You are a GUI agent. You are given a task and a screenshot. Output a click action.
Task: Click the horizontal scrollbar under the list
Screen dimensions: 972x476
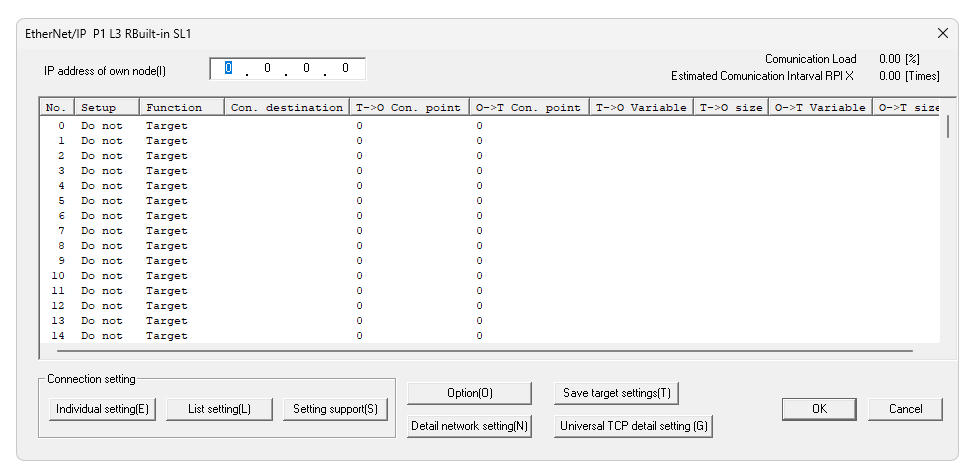485,351
